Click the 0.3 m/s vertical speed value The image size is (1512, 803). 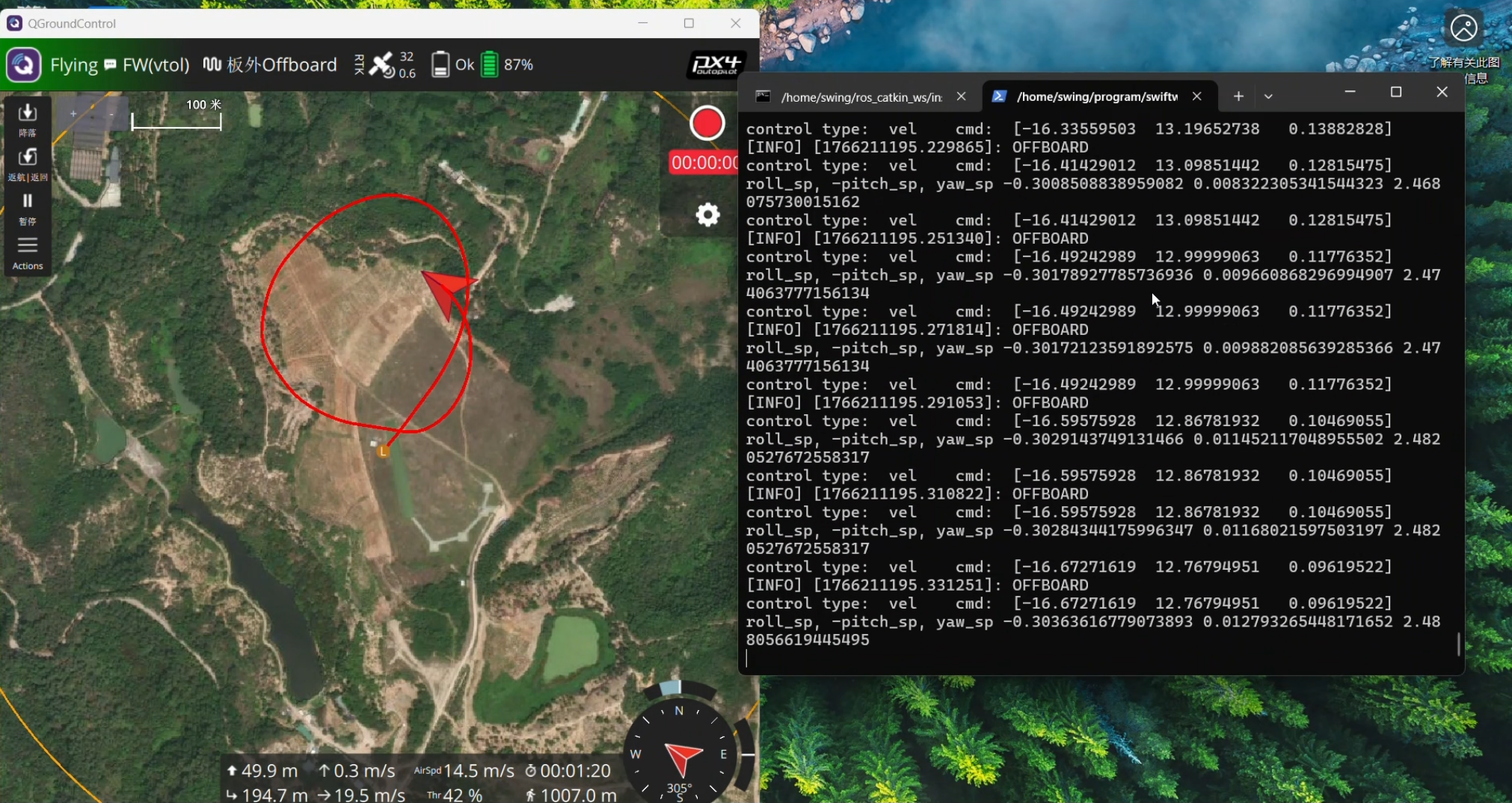364,771
